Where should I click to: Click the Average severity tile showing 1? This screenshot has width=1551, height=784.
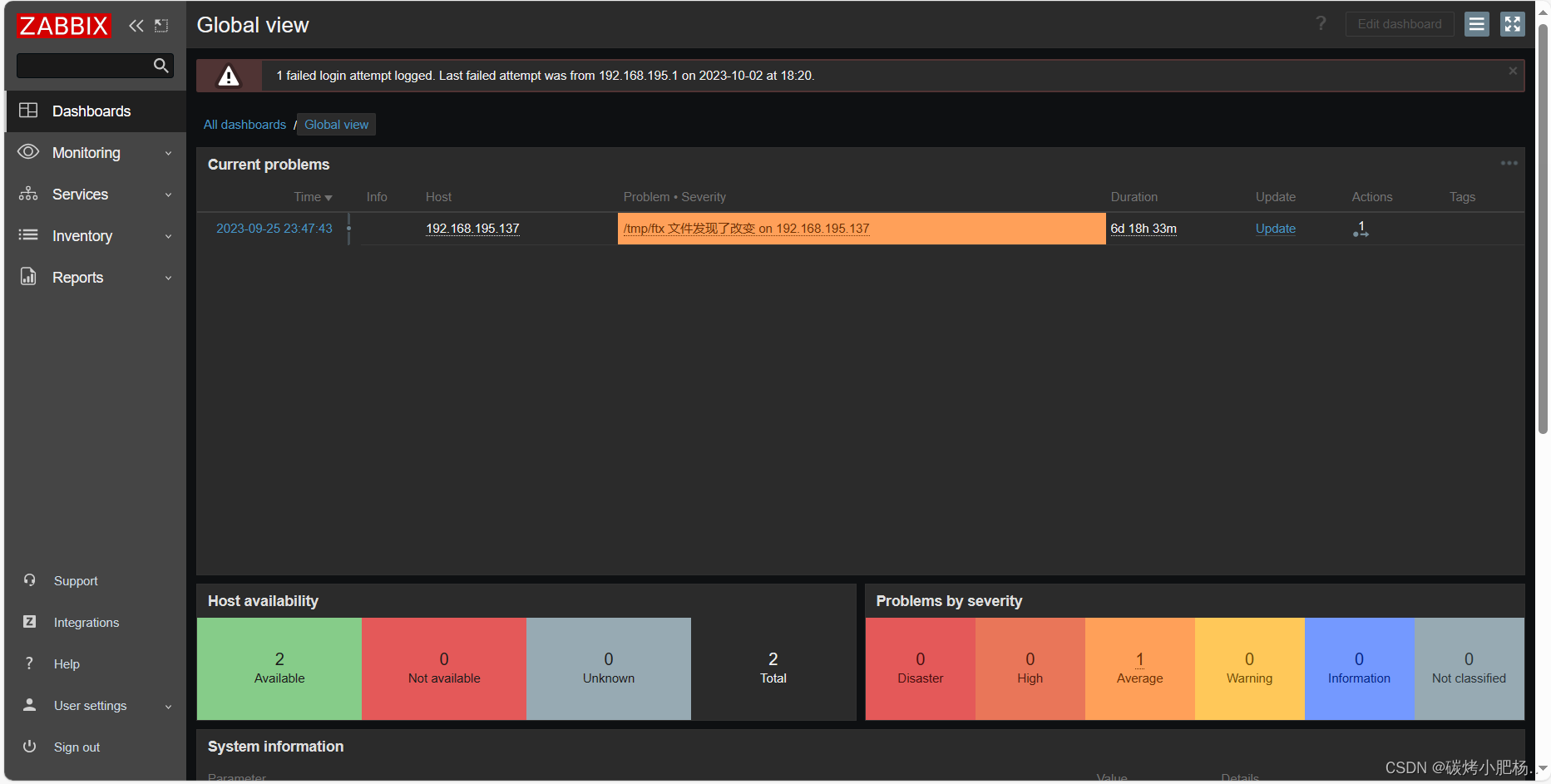pyautogui.click(x=1140, y=668)
